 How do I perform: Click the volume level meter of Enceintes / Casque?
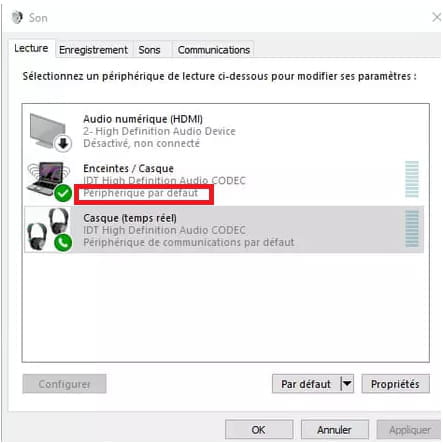412,179
